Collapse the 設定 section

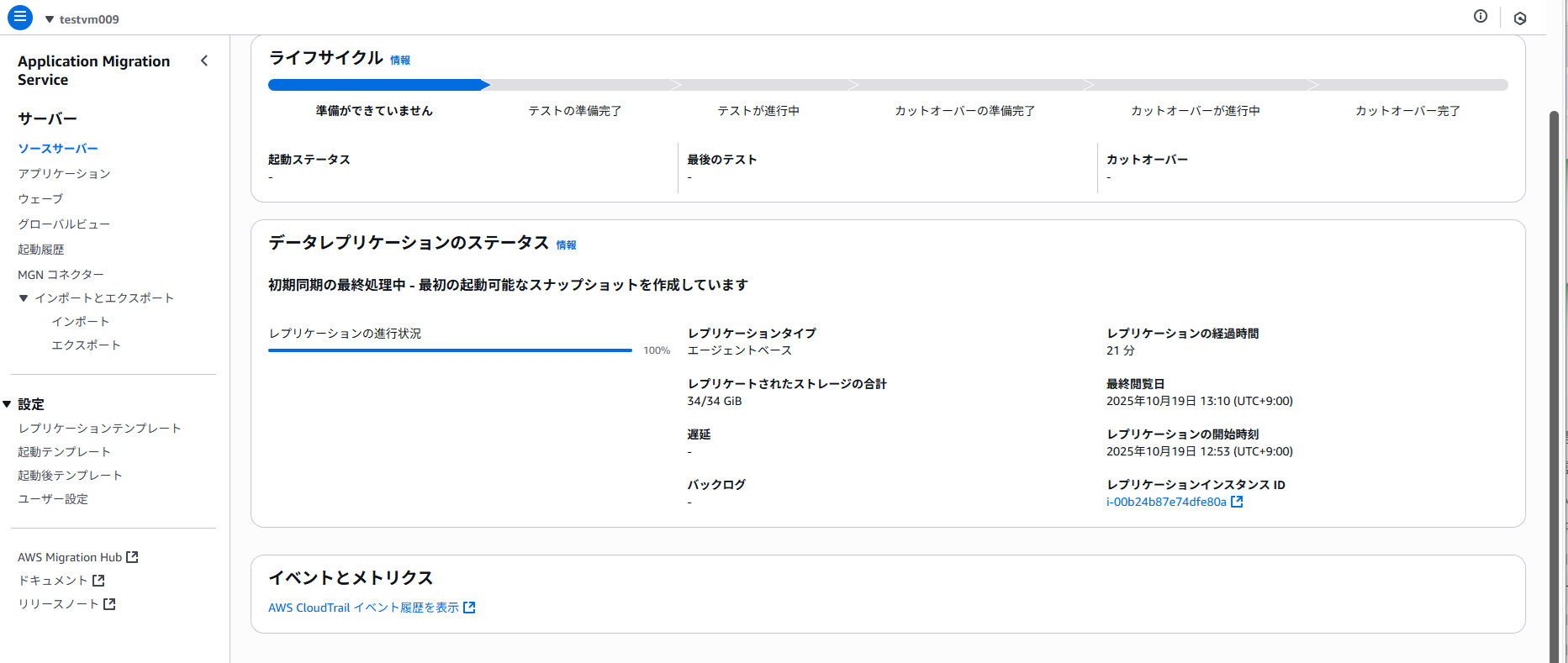point(7,404)
